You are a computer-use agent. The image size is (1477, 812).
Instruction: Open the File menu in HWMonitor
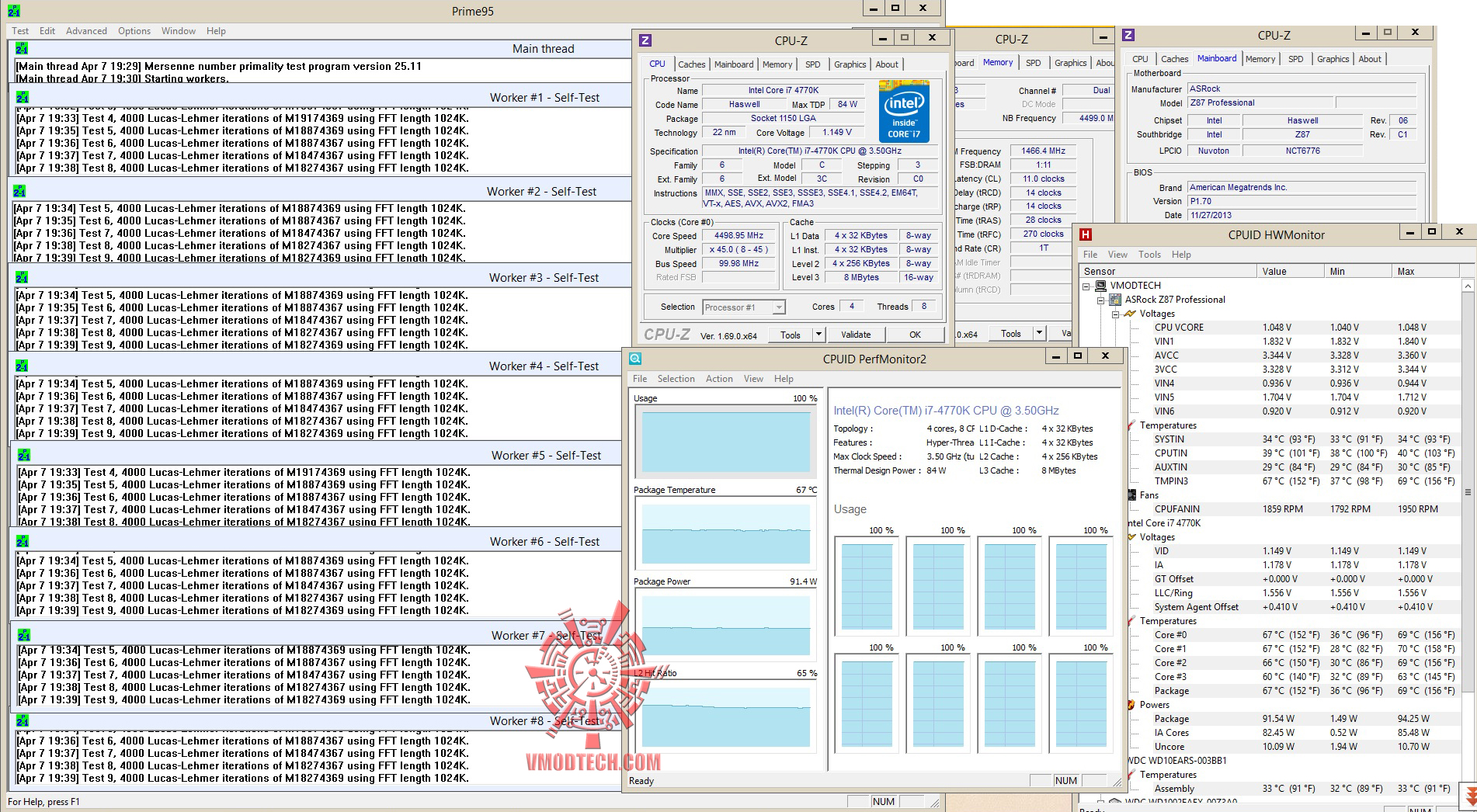click(x=1090, y=255)
